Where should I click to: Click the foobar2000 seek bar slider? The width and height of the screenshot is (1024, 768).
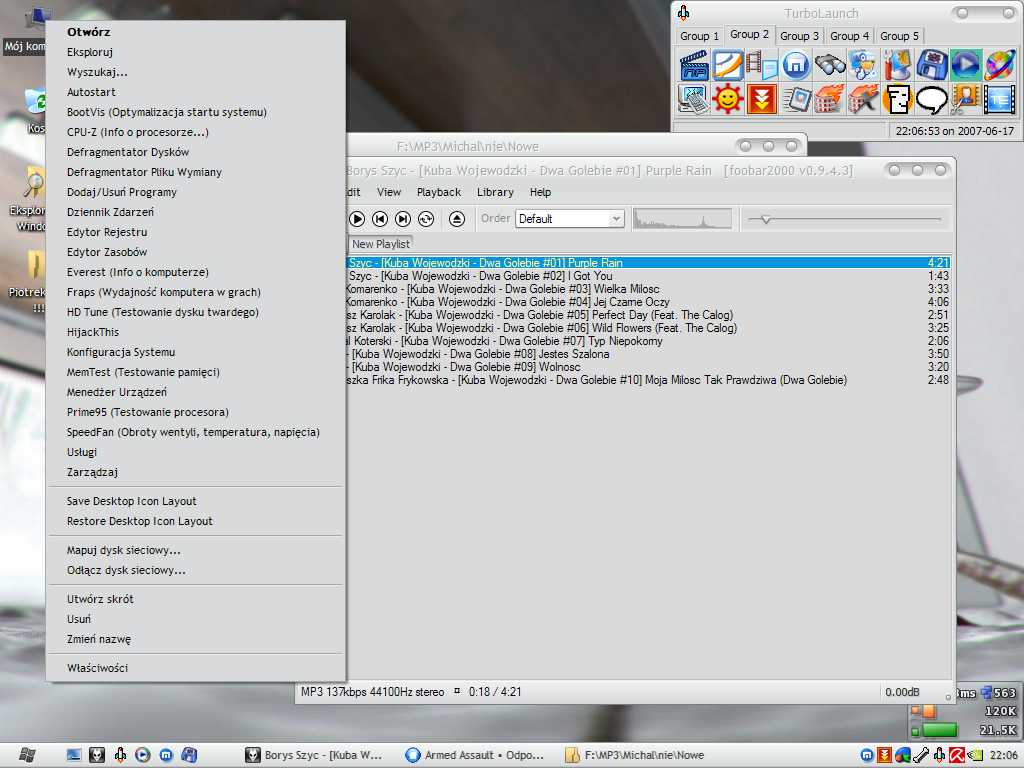pyautogui.click(x=766, y=219)
